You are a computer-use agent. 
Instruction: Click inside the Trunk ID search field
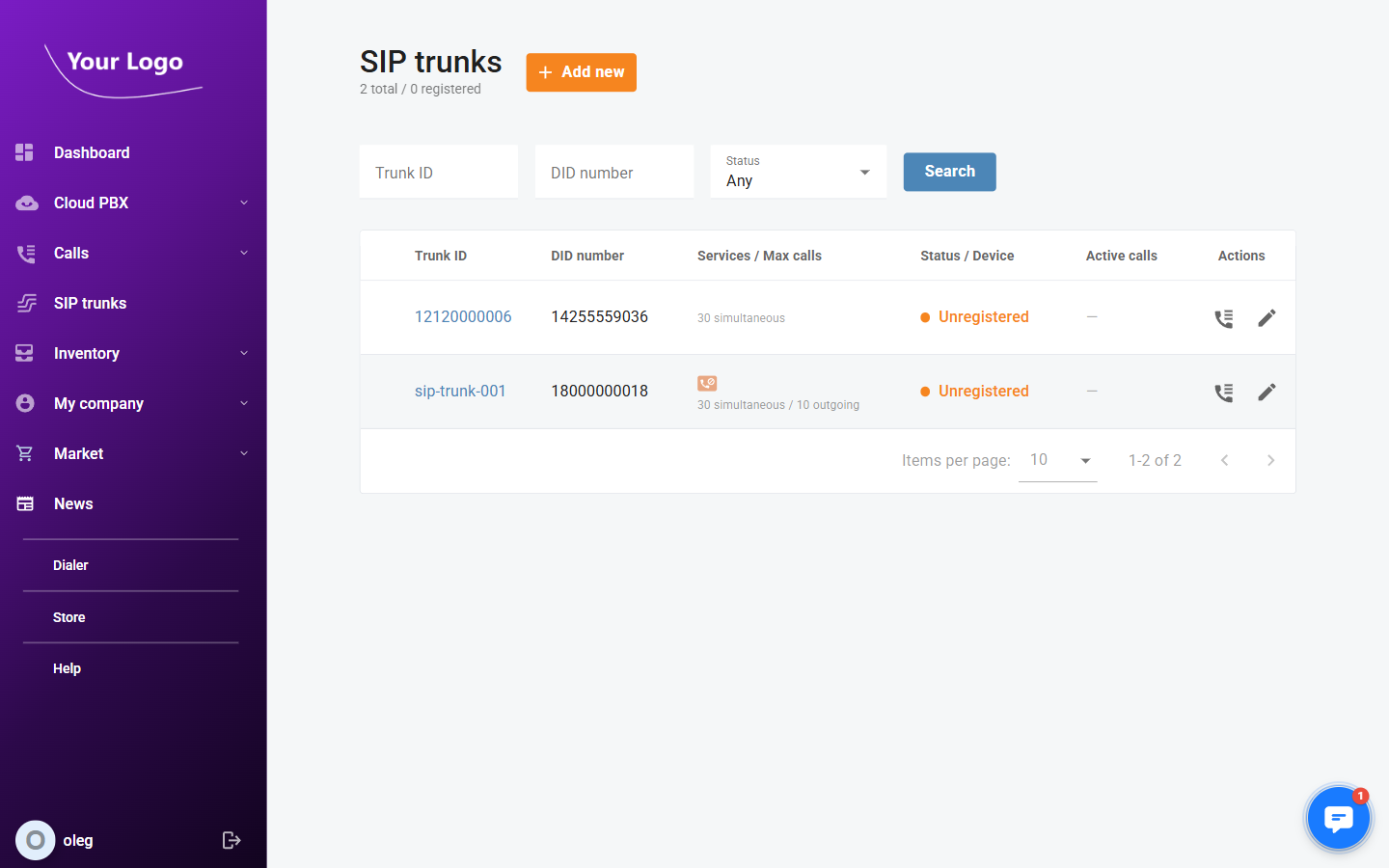(x=438, y=172)
